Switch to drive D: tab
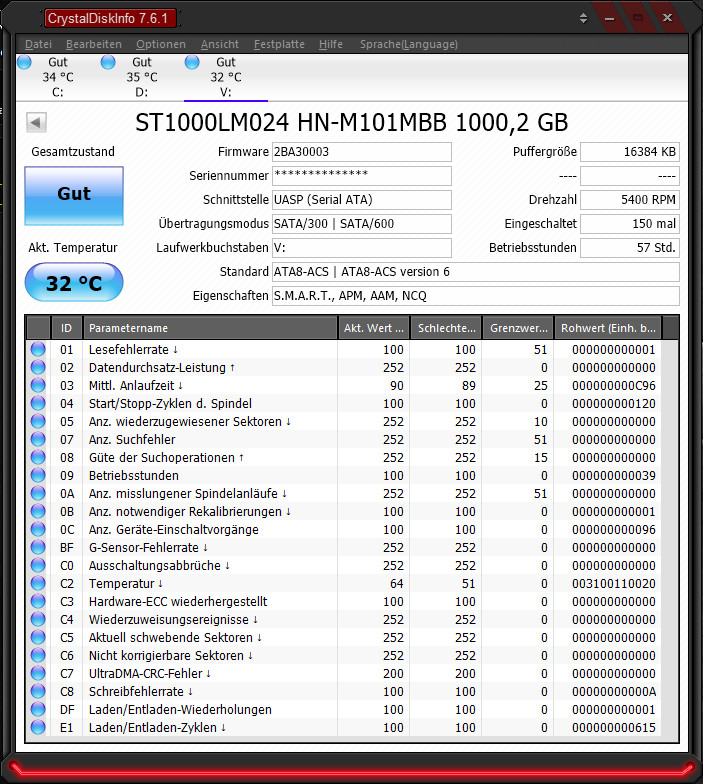The height and width of the screenshot is (784, 703). point(142,77)
